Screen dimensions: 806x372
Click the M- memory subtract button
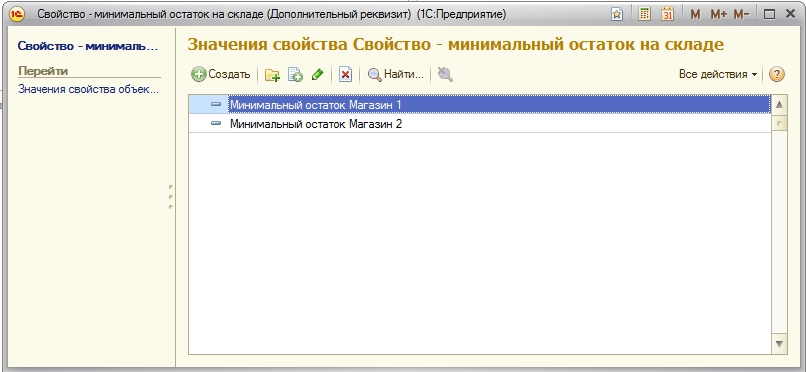(741, 14)
